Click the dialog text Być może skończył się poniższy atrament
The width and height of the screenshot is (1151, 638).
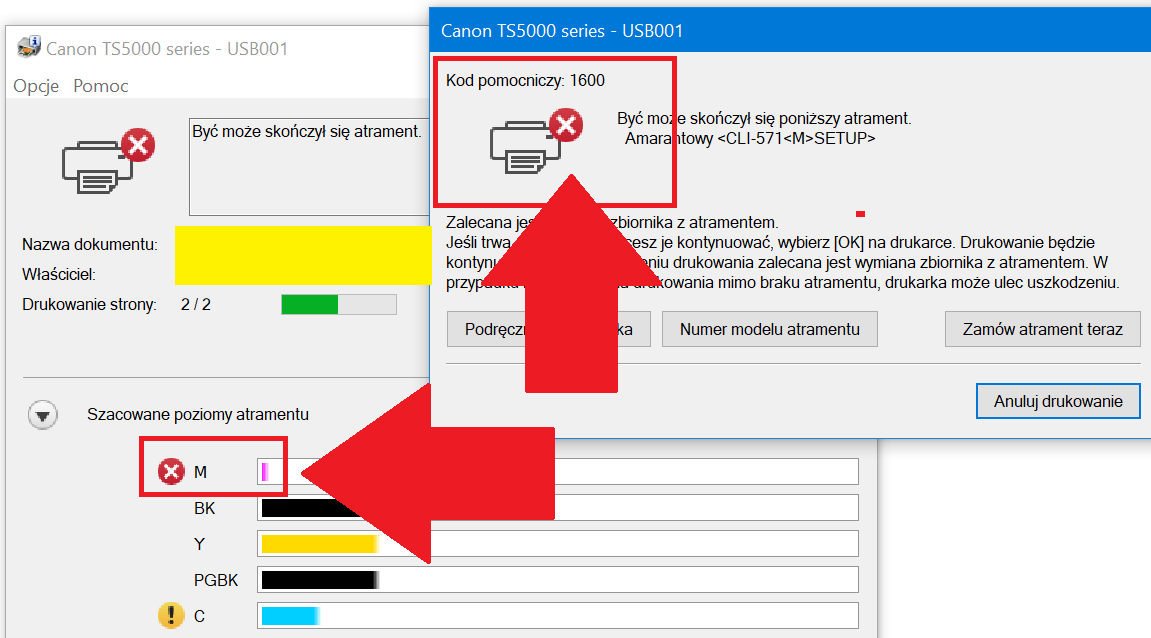[x=764, y=118]
